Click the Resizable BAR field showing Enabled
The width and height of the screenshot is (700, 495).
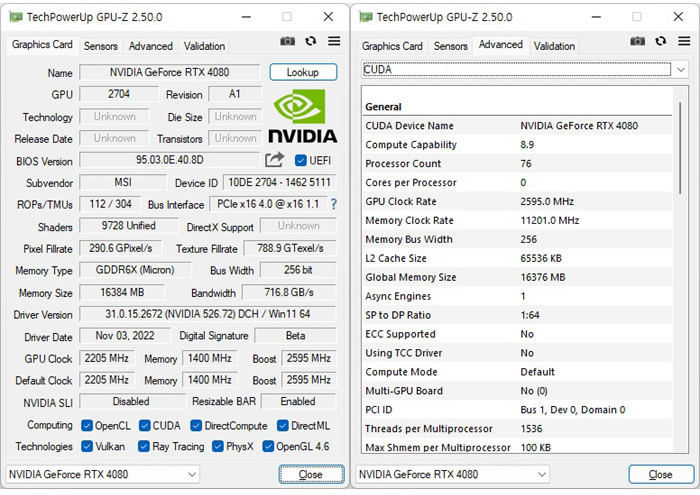click(x=298, y=401)
